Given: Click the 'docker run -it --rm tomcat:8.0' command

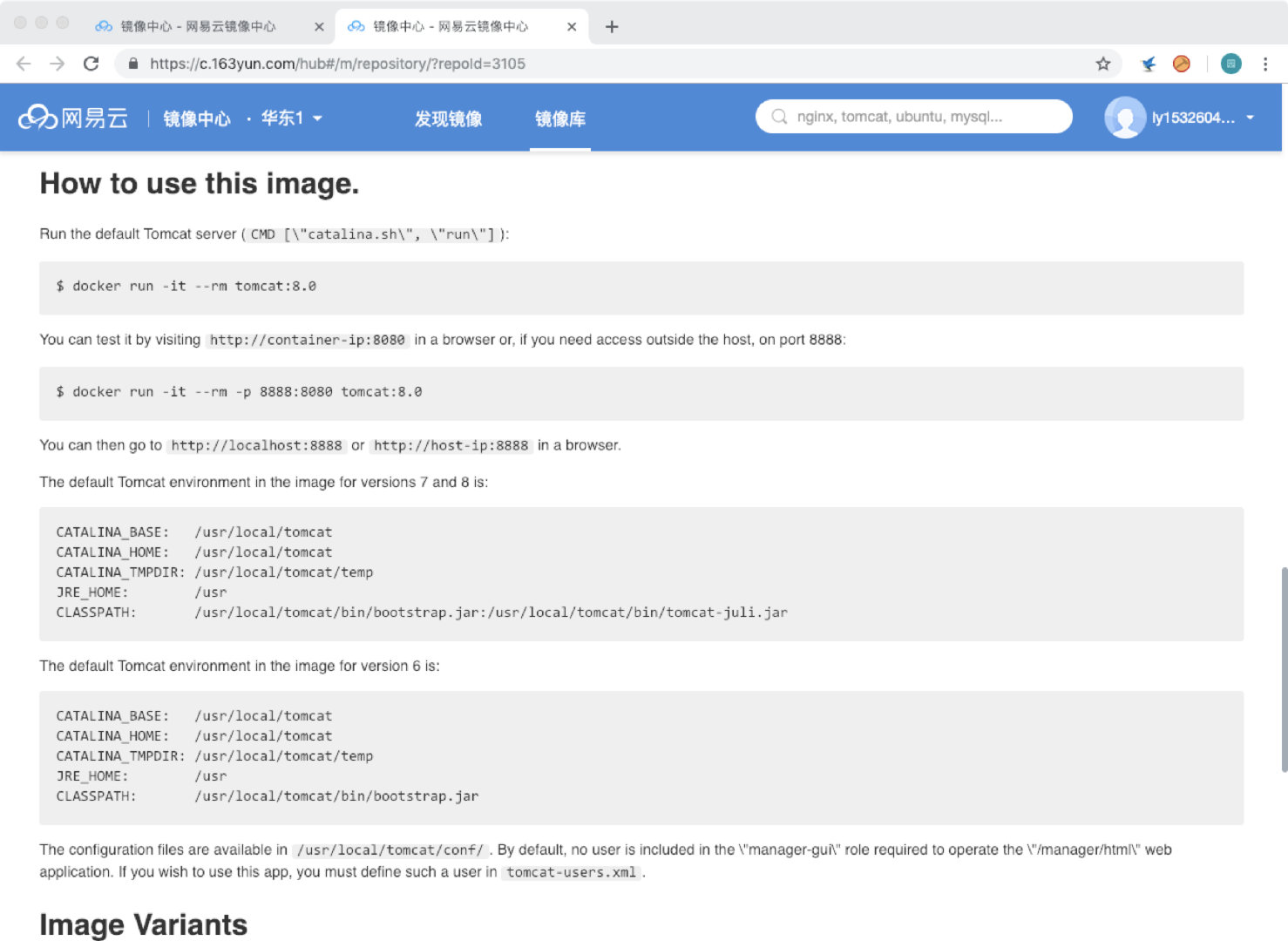Looking at the screenshot, I should 186,287.
